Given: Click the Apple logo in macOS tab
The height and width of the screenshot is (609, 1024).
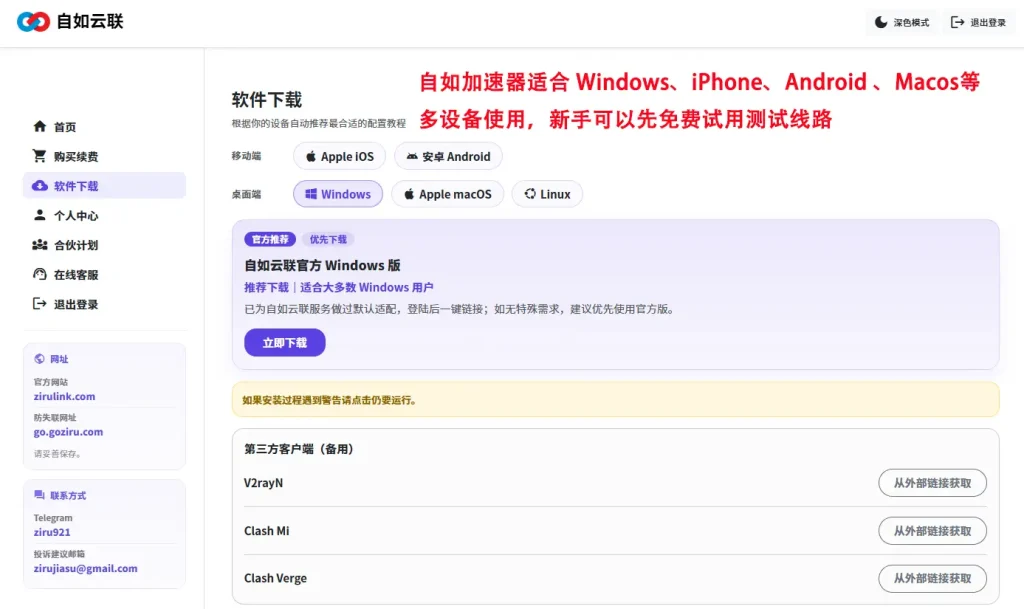Looking at the screenshot, I should point(409,194).
